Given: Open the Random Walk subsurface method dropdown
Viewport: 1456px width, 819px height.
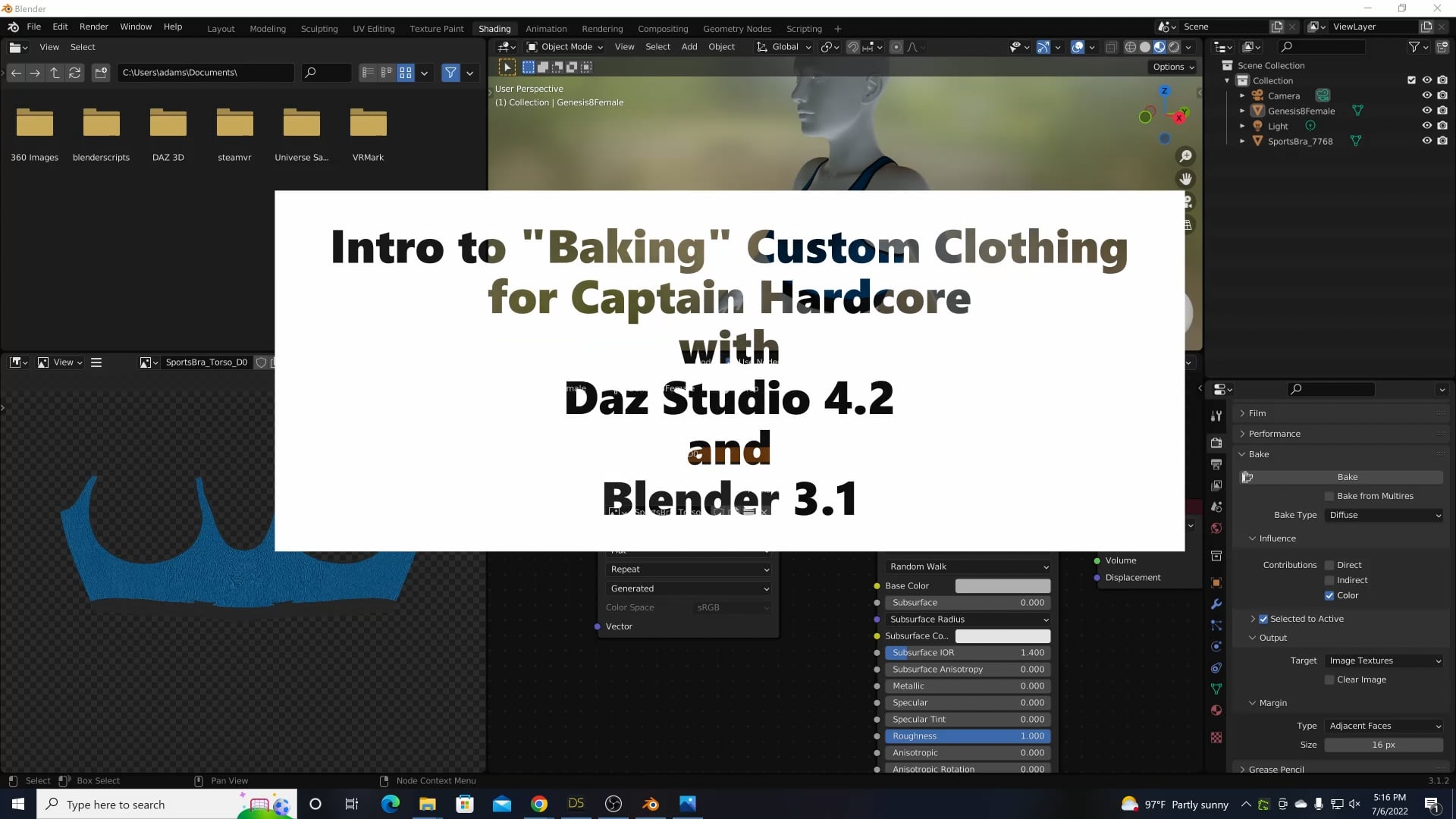Looking at the screenshot, I should pos(968,566).
